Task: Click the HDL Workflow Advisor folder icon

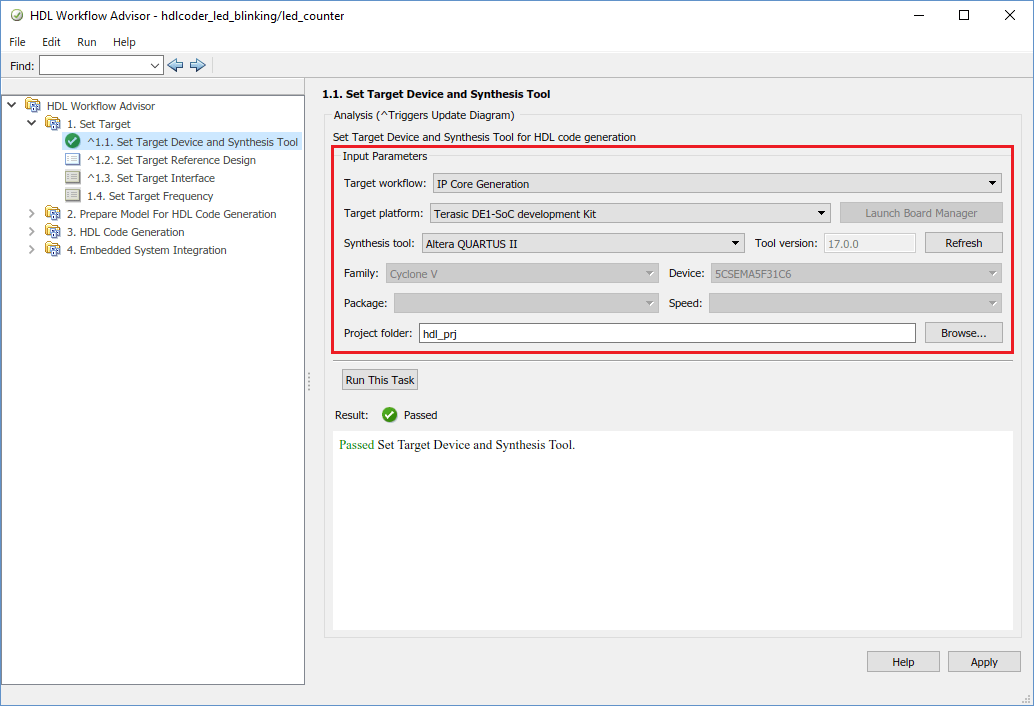Action: tap(33, 105)
